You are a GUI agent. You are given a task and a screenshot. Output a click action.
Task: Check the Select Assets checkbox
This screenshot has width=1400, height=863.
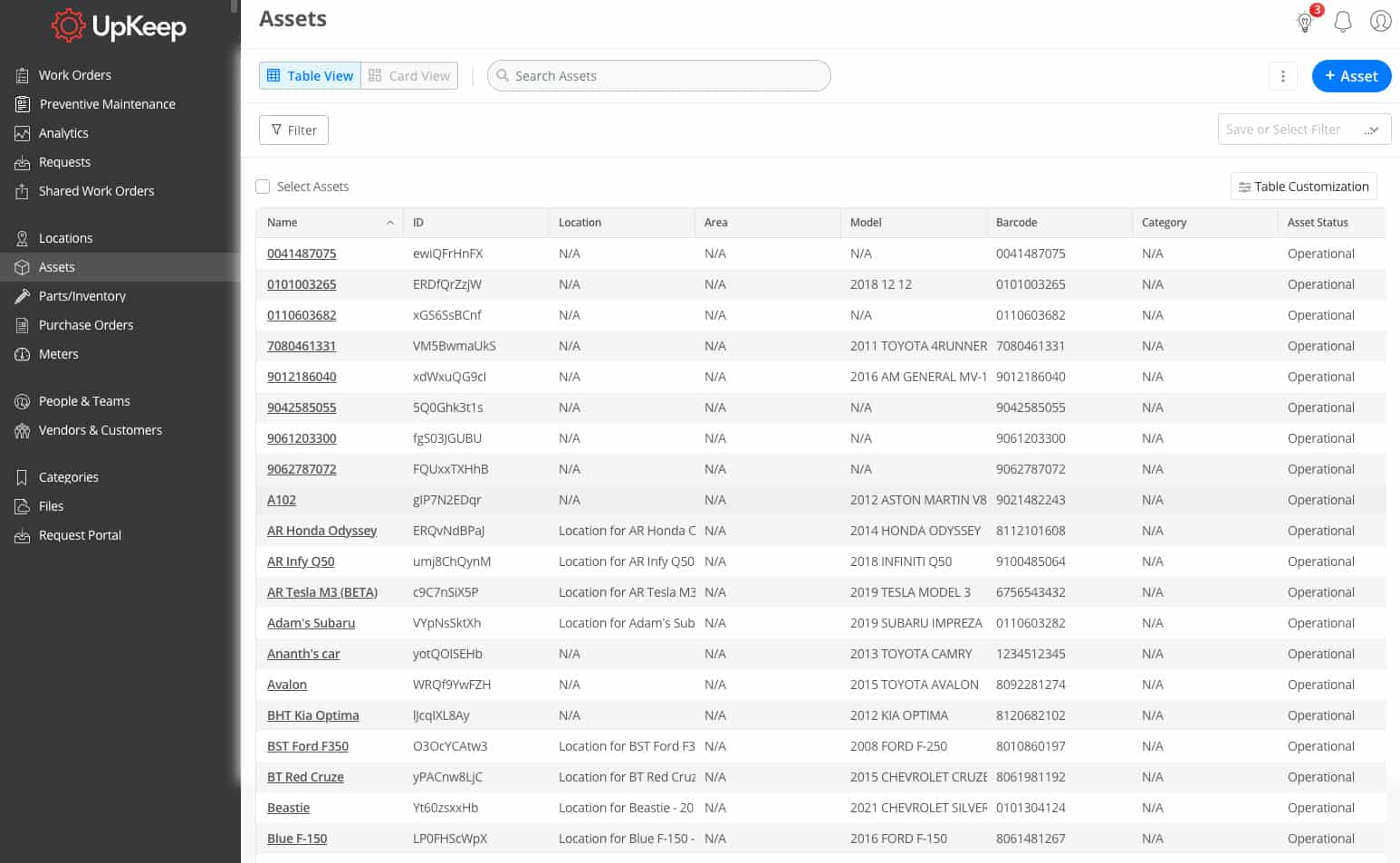263,187
